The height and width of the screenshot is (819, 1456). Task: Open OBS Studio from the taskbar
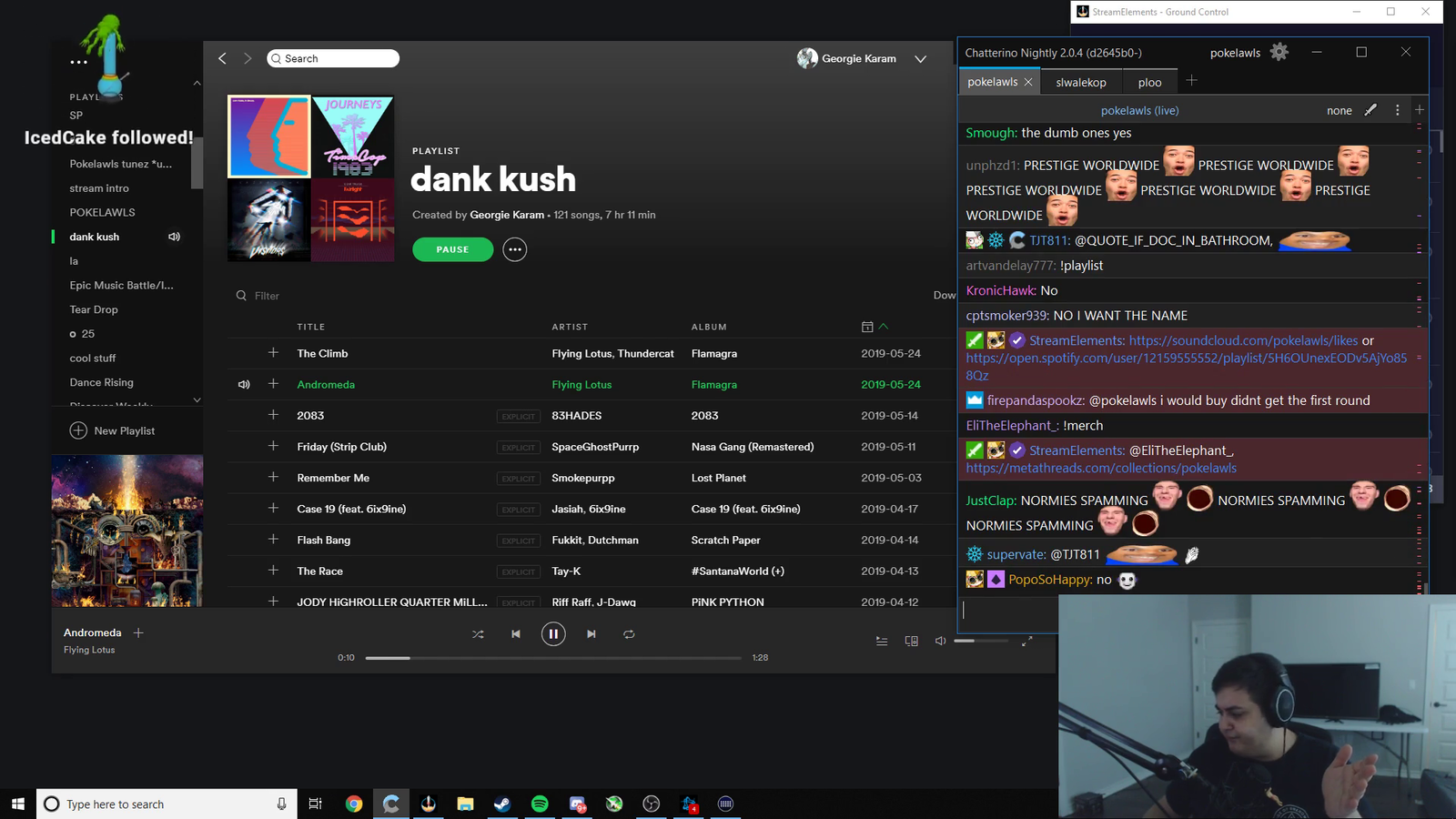[x=652, y=804]
